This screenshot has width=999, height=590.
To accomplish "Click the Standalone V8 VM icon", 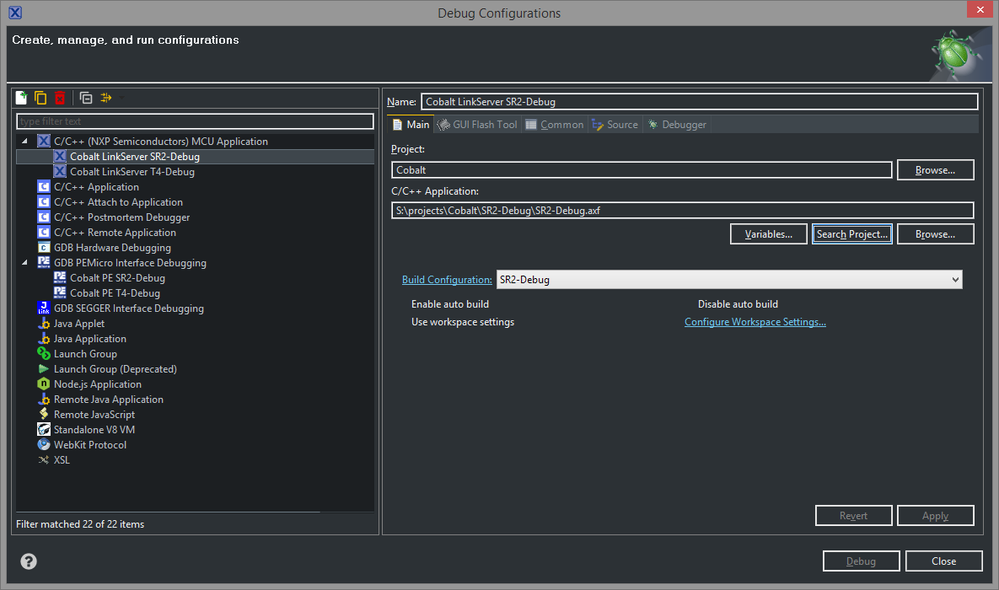I will [x=43, y=429].
